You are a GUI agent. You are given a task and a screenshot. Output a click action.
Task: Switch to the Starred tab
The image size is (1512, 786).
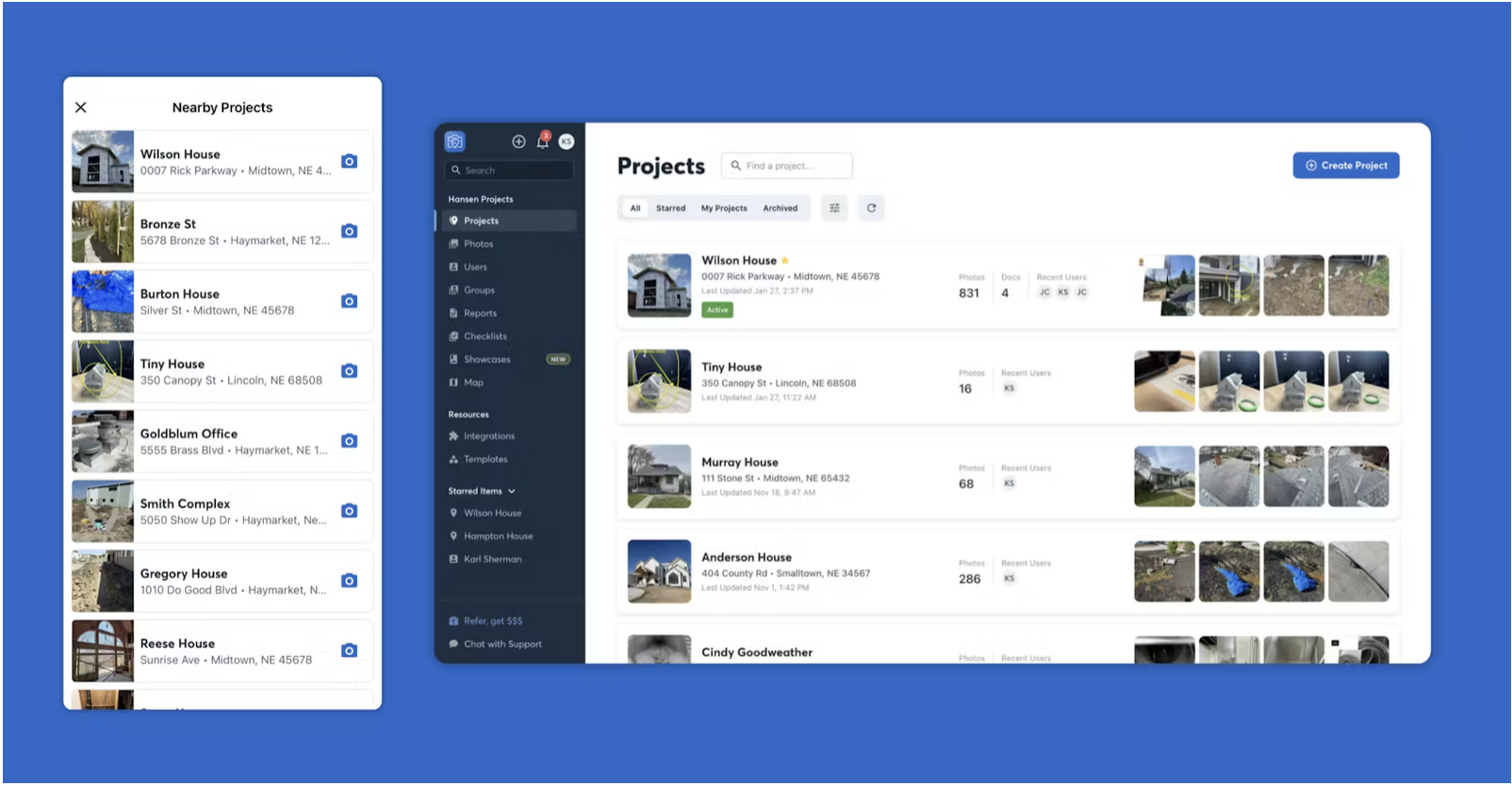pyautogui.click(x=670, y=208)
